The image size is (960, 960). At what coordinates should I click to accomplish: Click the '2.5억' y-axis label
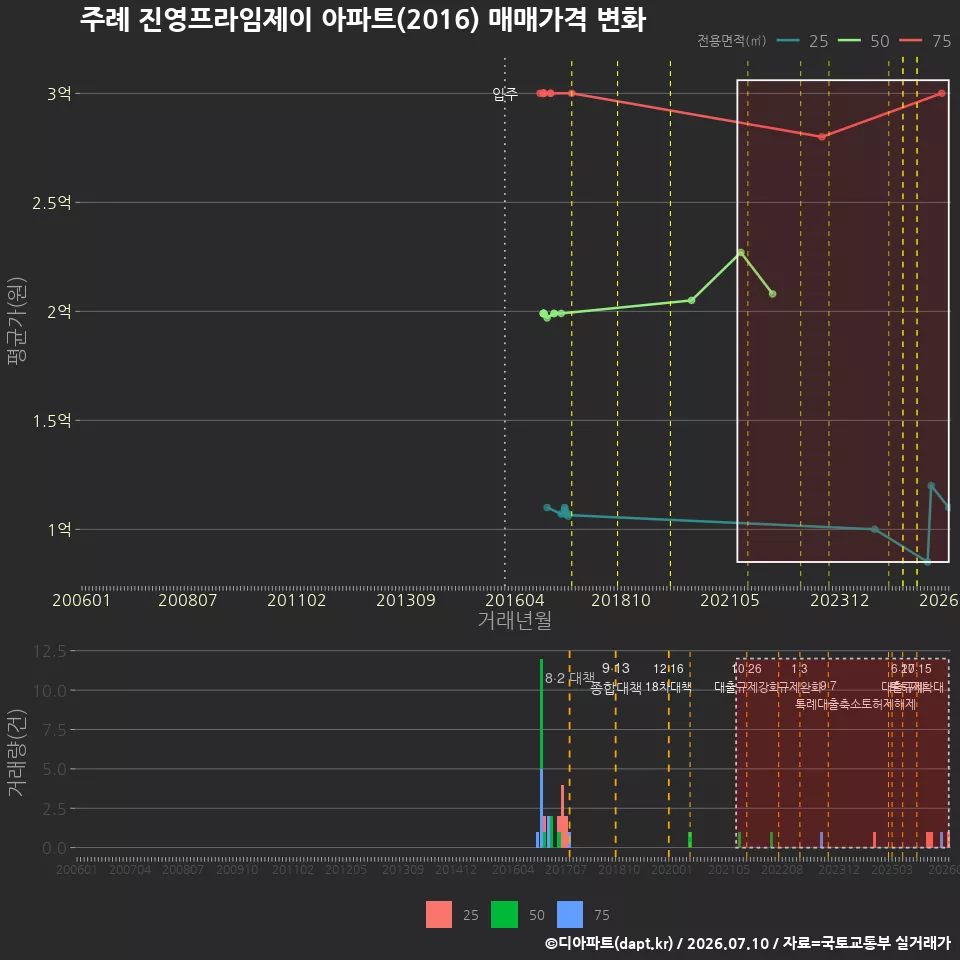point(52,203)
